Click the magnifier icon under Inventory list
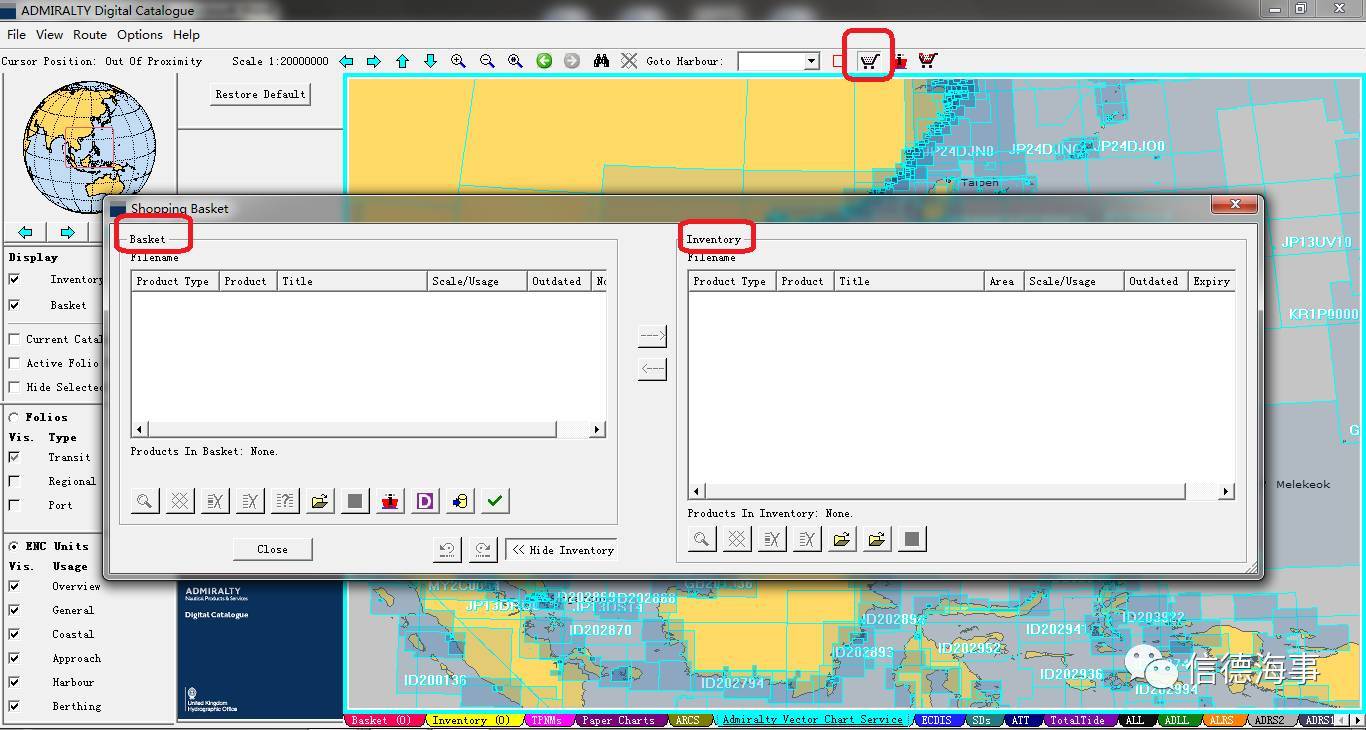Viewport: 1366px width, 730px height. [702, 539]
